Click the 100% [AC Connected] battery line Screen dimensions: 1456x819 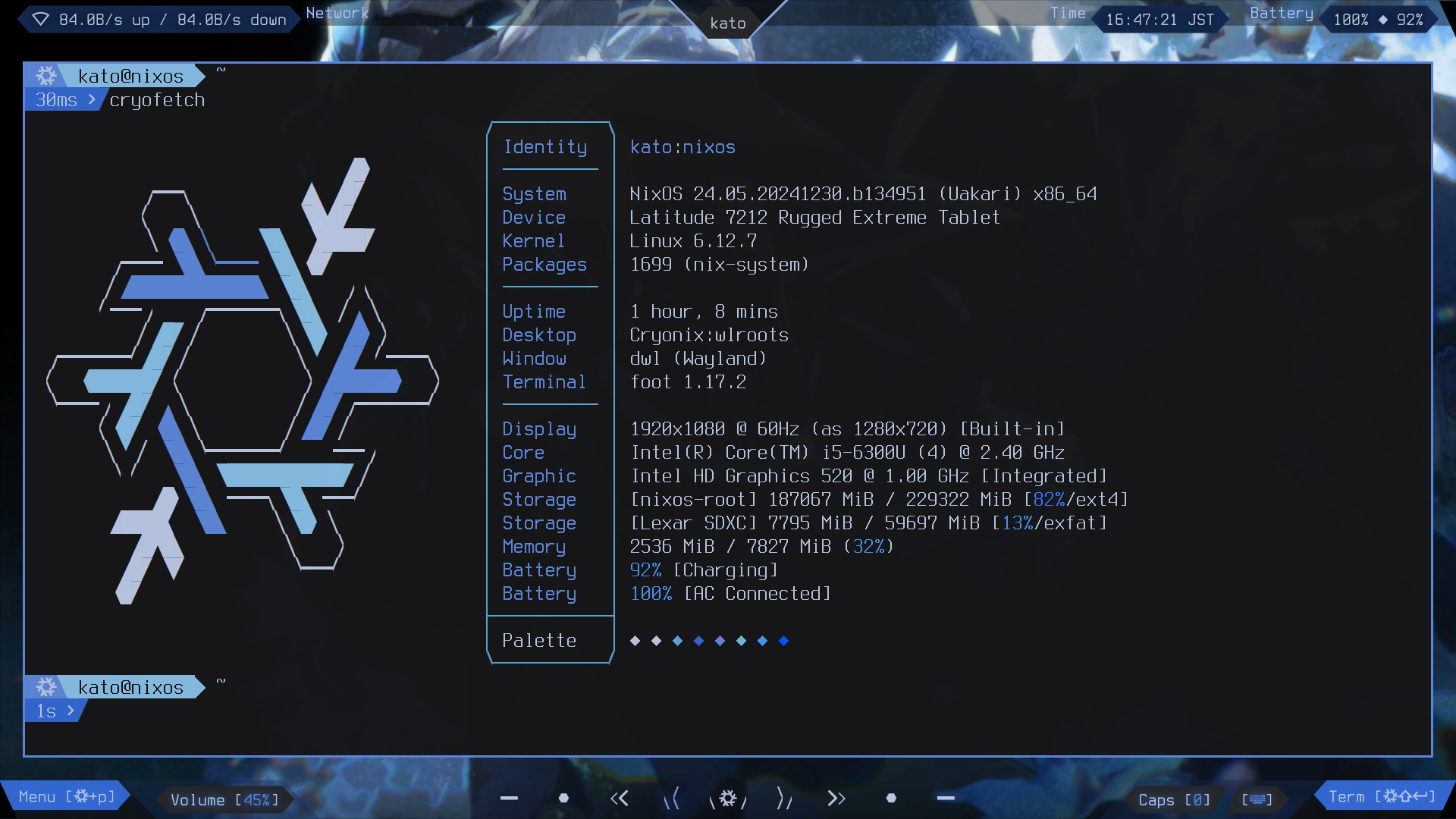click(730, 594)
